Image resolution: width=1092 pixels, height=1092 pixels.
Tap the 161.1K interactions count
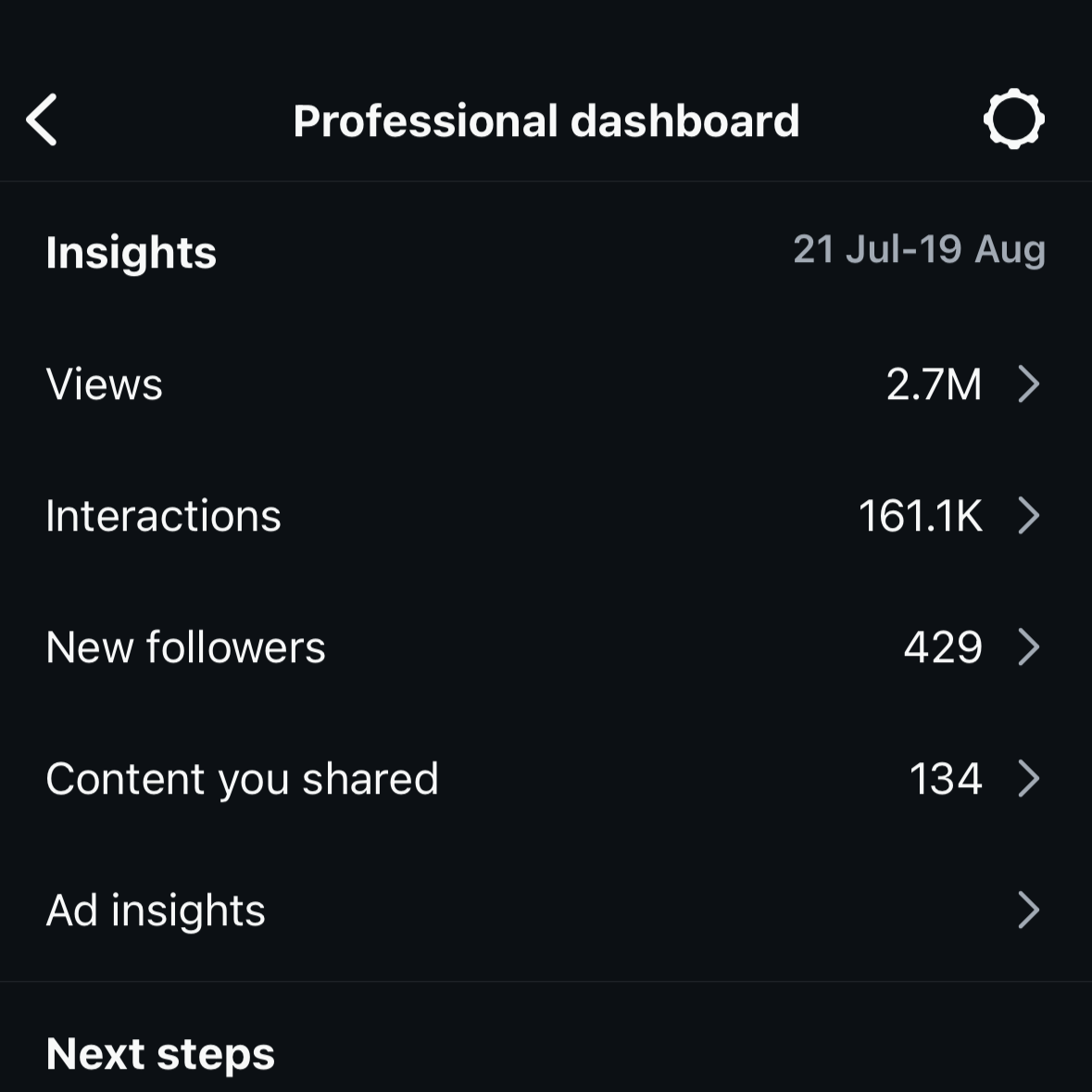coord(920,516)
